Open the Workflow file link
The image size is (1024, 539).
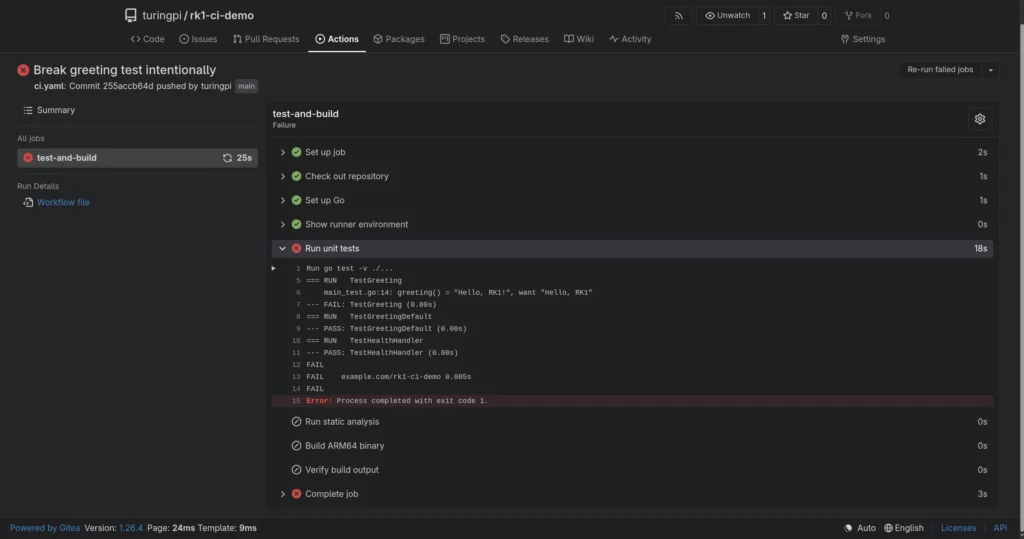(63, 203)
